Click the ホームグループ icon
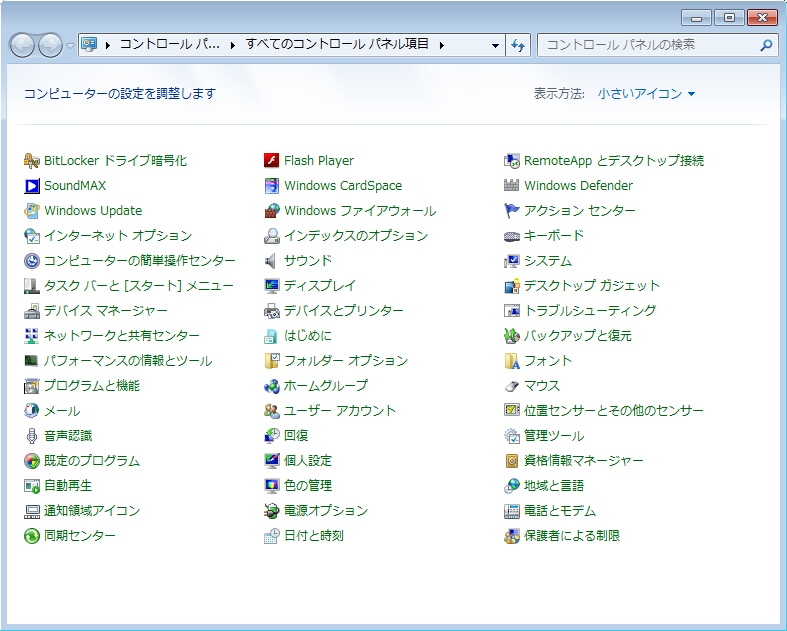This screenshot has width=787, height=631. click(271, 386)
